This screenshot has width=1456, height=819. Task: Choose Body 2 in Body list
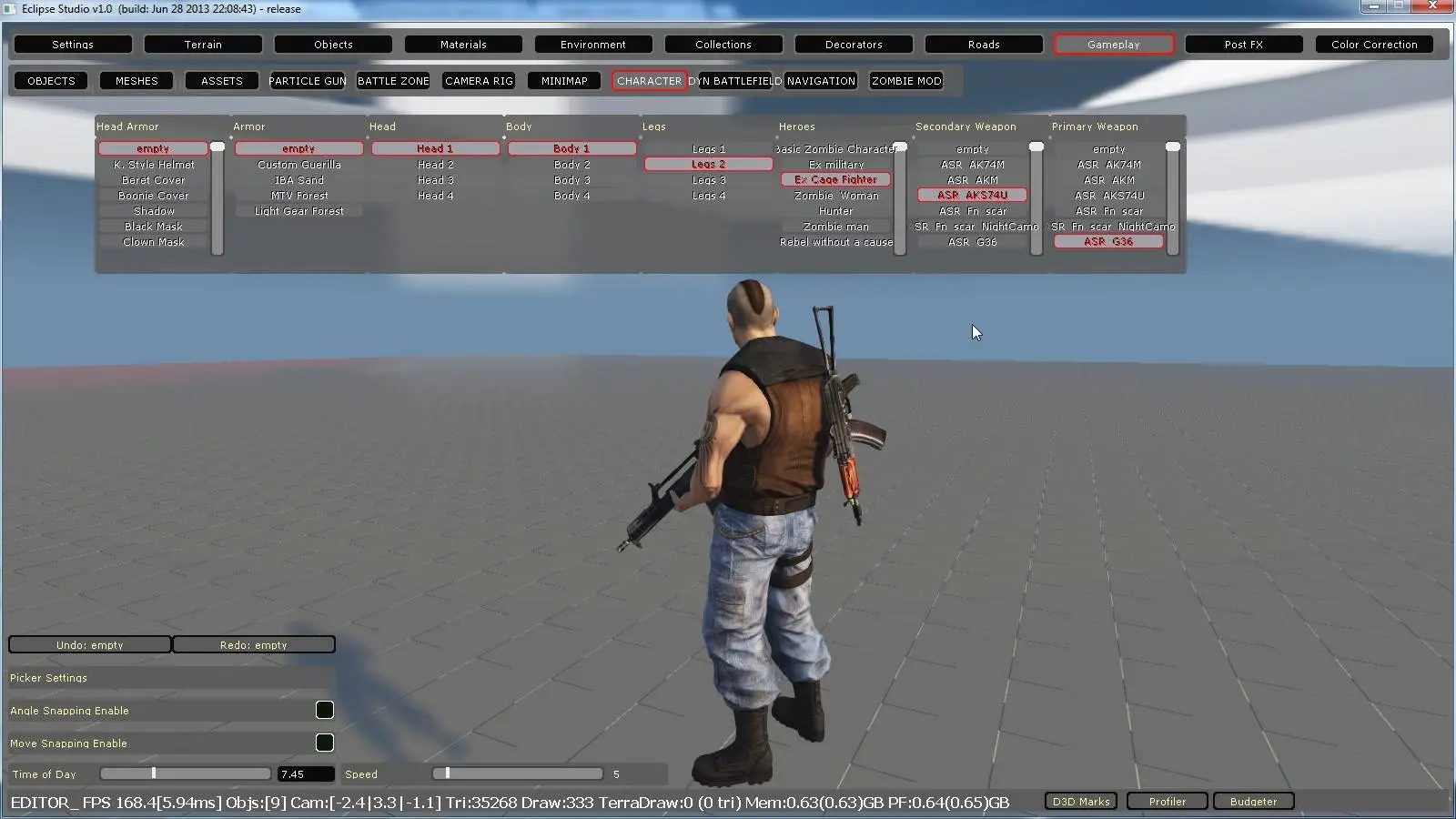pos(572,165)
